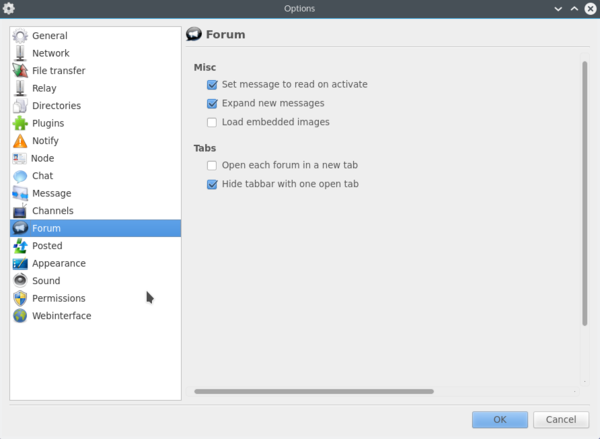600x439 pixels.
Task: Open the Notify warning triangle icon
Action: tap(20, 141)
